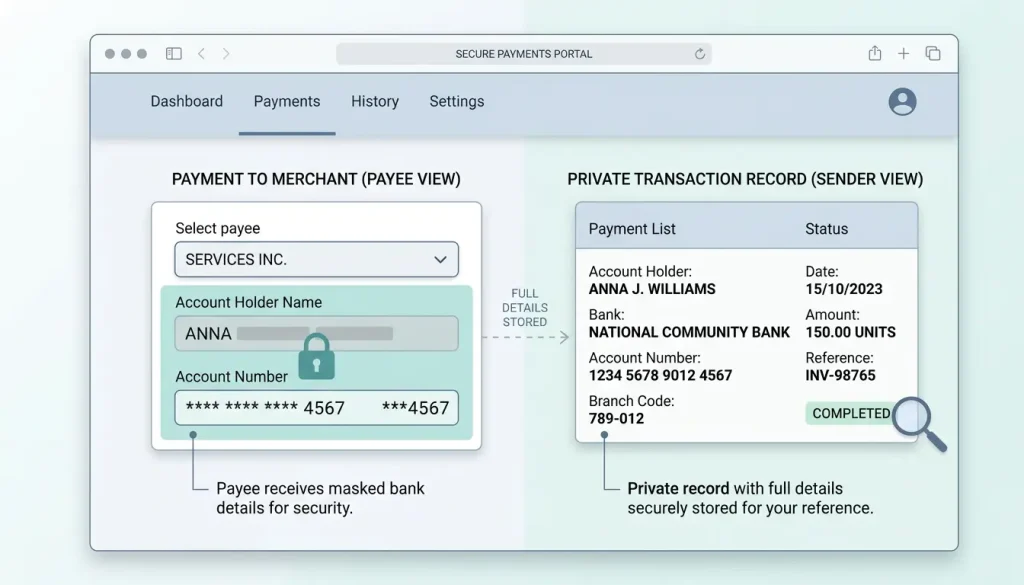Click the Payment to Merchant heading
The height and width of the screenshot is (585, 1024).
(x=316, y=179)
